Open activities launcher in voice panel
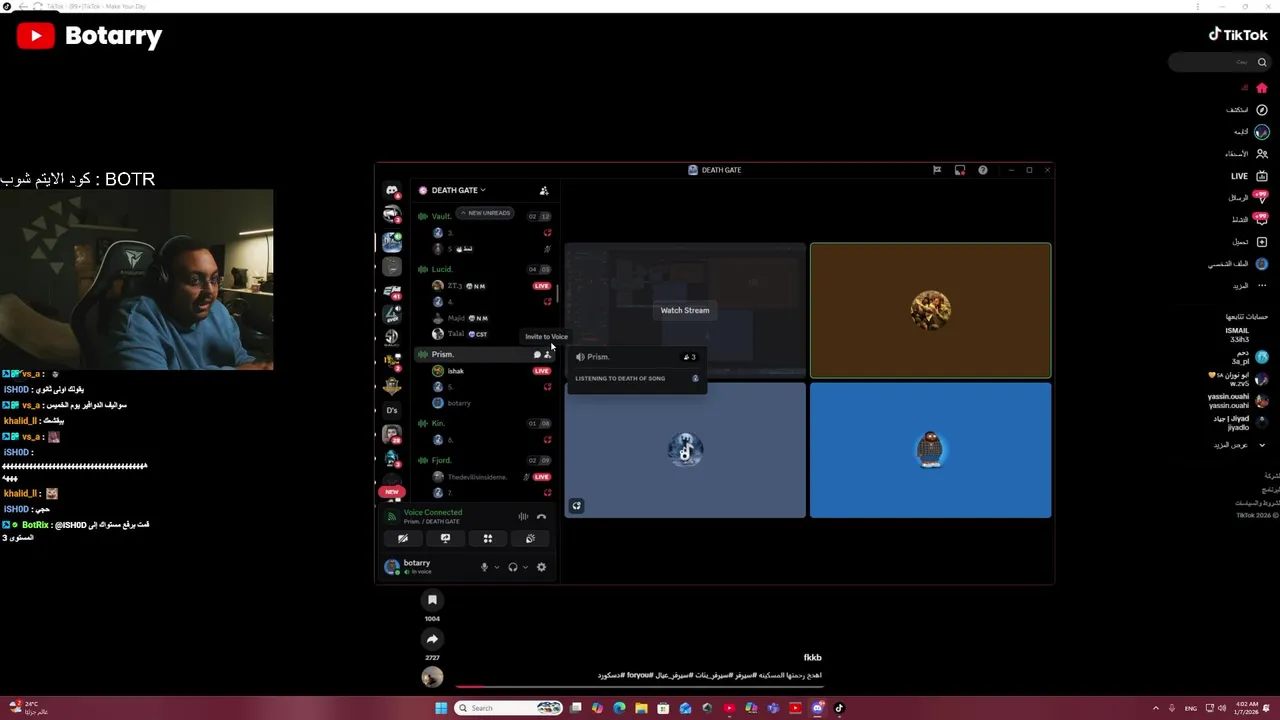 click(x=488, y=538)
